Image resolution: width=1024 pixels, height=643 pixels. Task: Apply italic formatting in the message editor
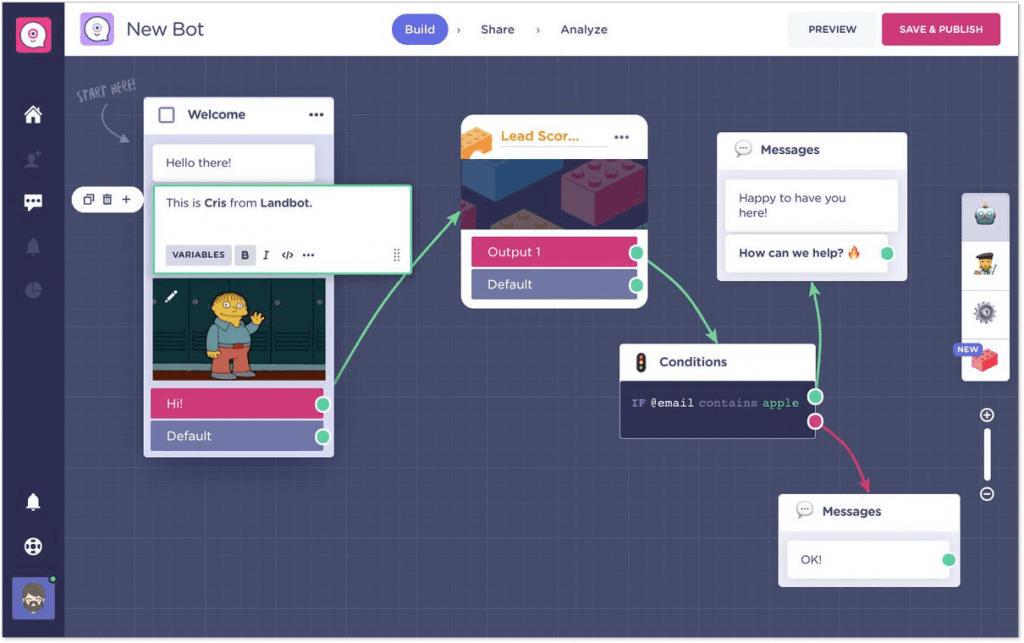tap(266, 255)
